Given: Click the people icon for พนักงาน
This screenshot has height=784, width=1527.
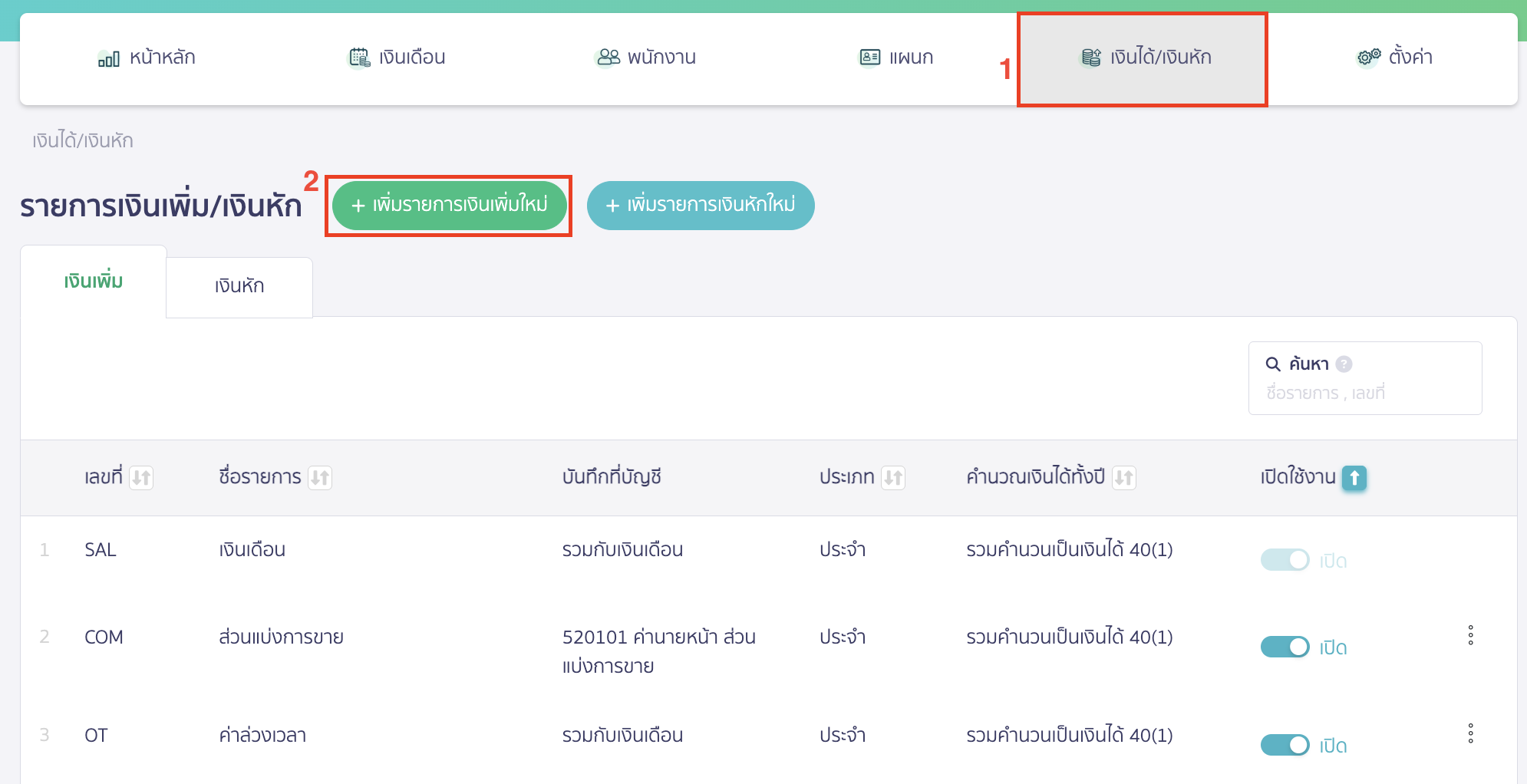Looking at the screenshot, I should [608, 58].
